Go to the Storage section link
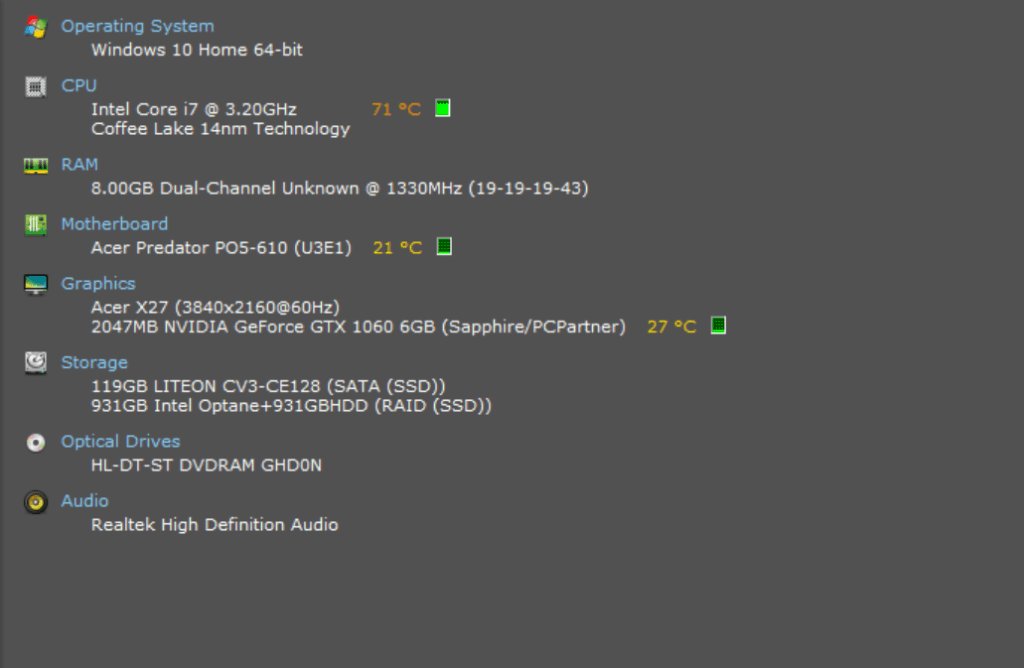 tap(94, 362)
